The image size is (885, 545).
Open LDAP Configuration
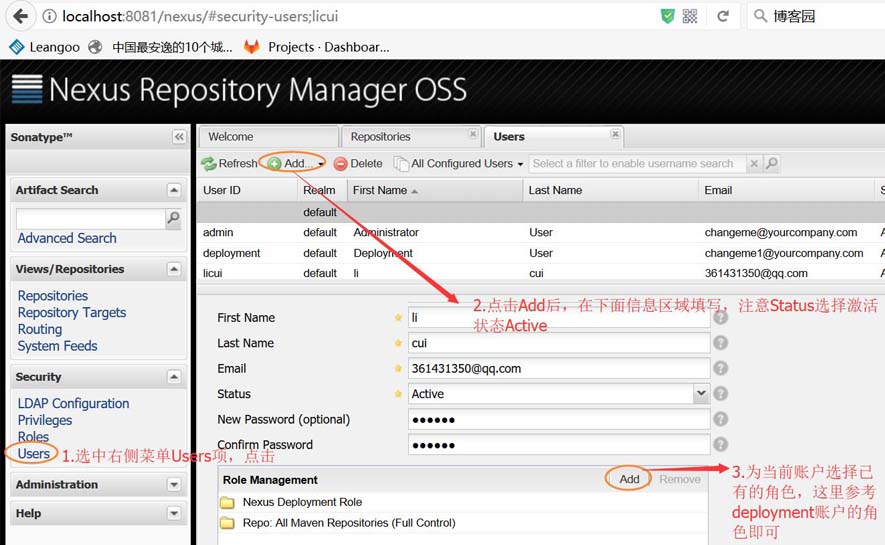(73, 403)
